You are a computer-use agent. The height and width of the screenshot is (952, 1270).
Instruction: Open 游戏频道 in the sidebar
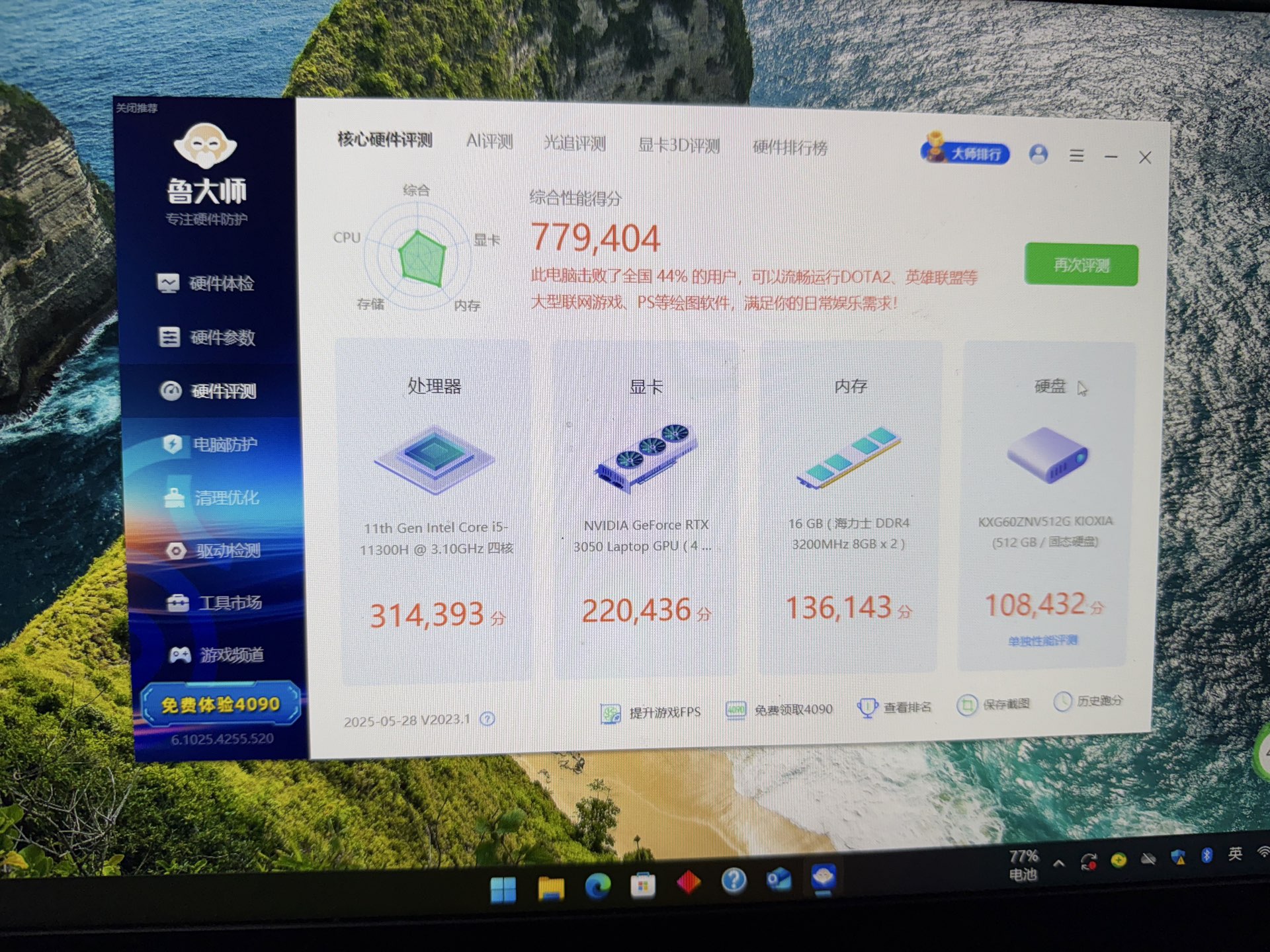click(216, 654)
